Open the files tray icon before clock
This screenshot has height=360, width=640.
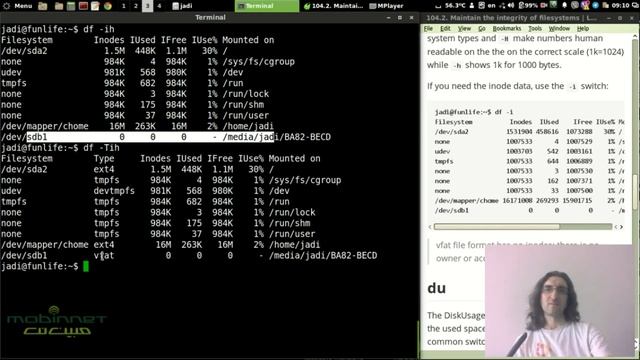click(606, 6)
